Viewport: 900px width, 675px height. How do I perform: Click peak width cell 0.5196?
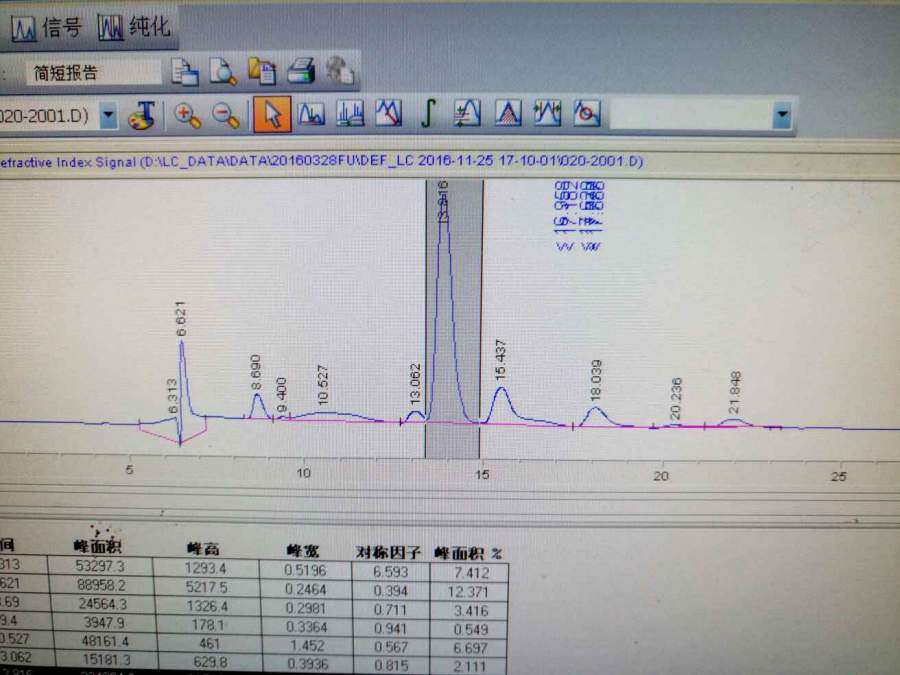(305, 571)
